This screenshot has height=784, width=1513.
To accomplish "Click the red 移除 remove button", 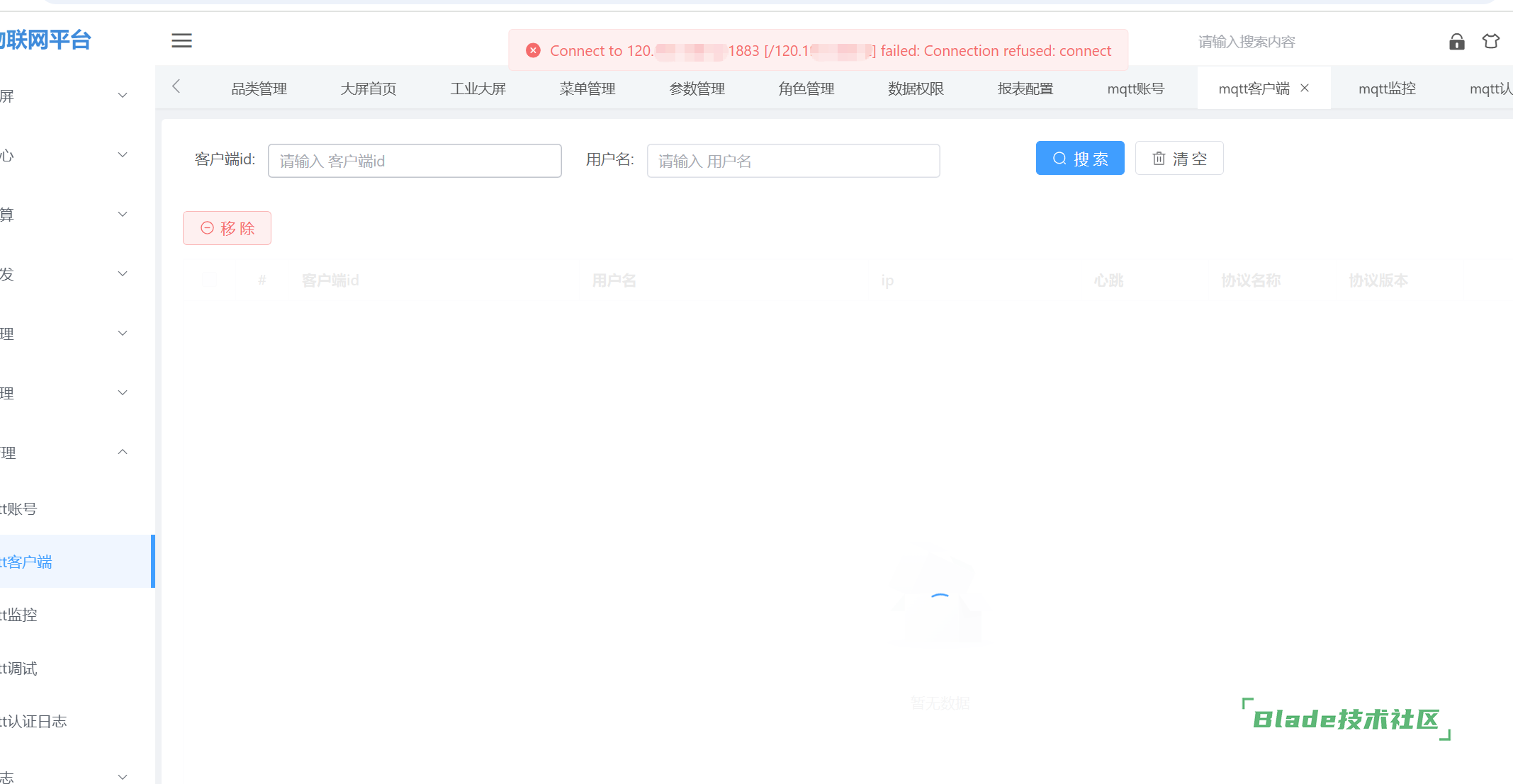I will point(227,228).
